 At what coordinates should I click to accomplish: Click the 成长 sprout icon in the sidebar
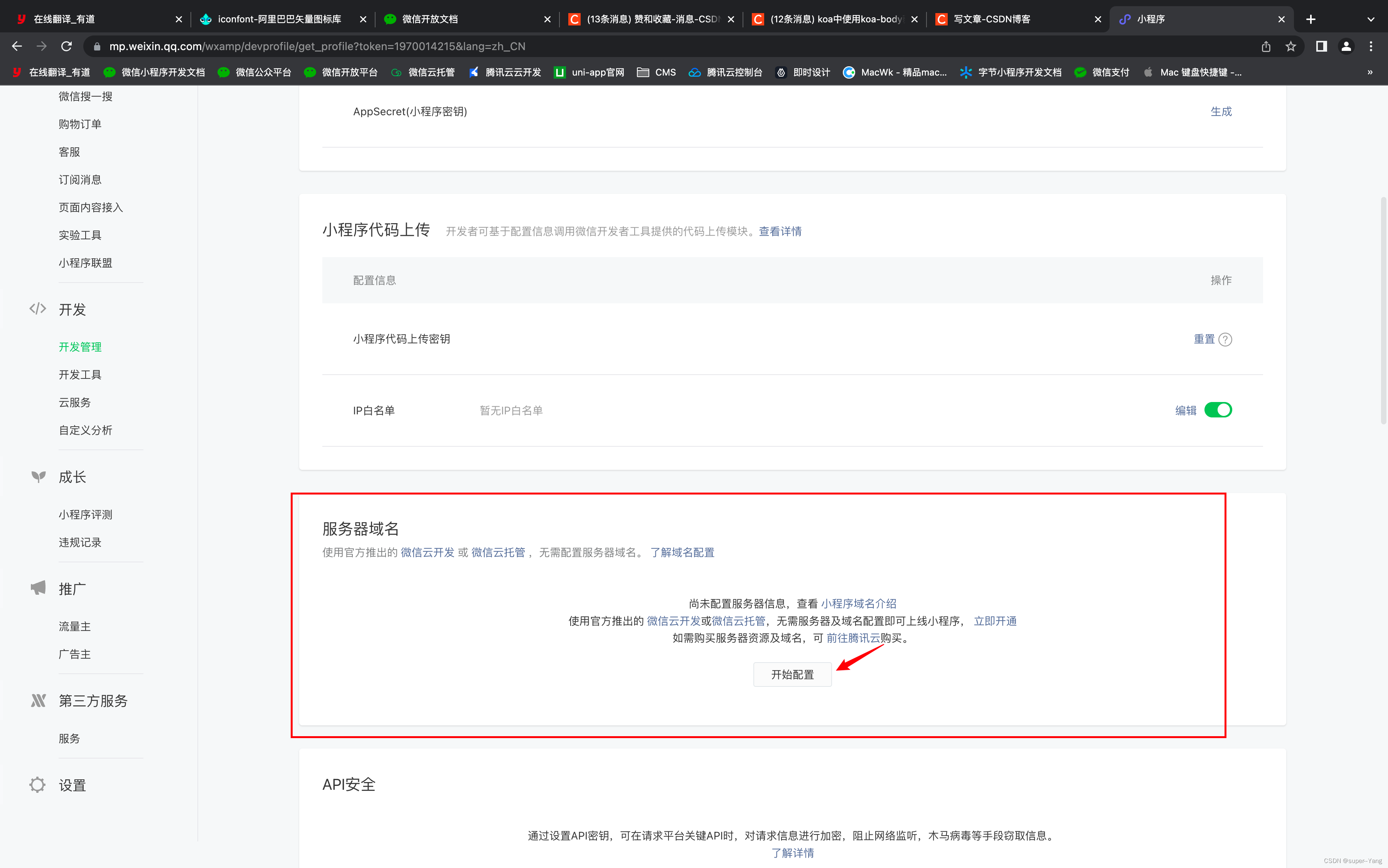(x=38, y=476)
